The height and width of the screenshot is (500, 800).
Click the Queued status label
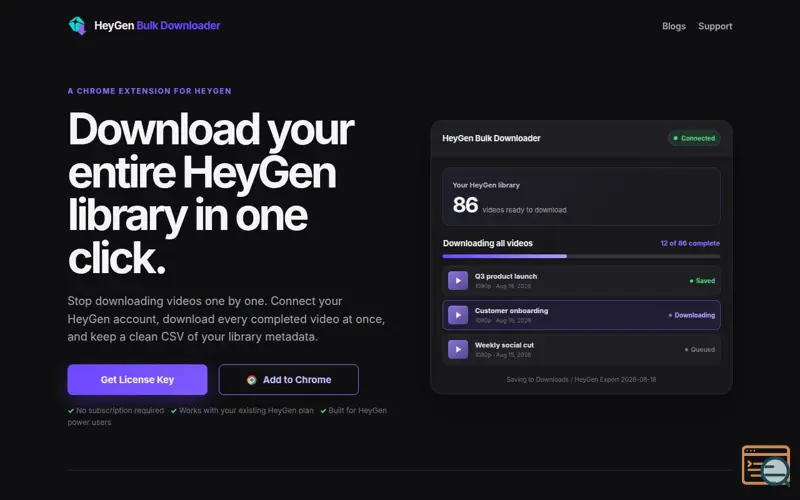tap(700, 349)
